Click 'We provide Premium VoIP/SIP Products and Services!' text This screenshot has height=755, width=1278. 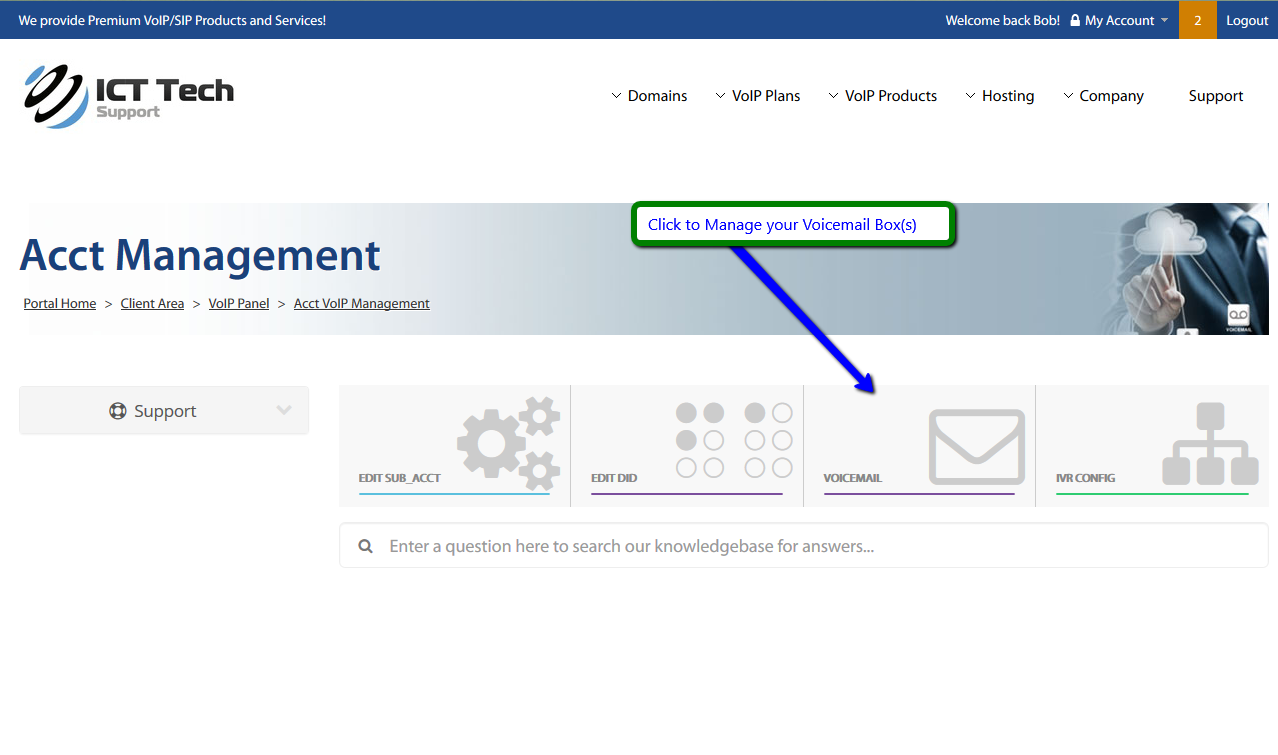point(172,20)
